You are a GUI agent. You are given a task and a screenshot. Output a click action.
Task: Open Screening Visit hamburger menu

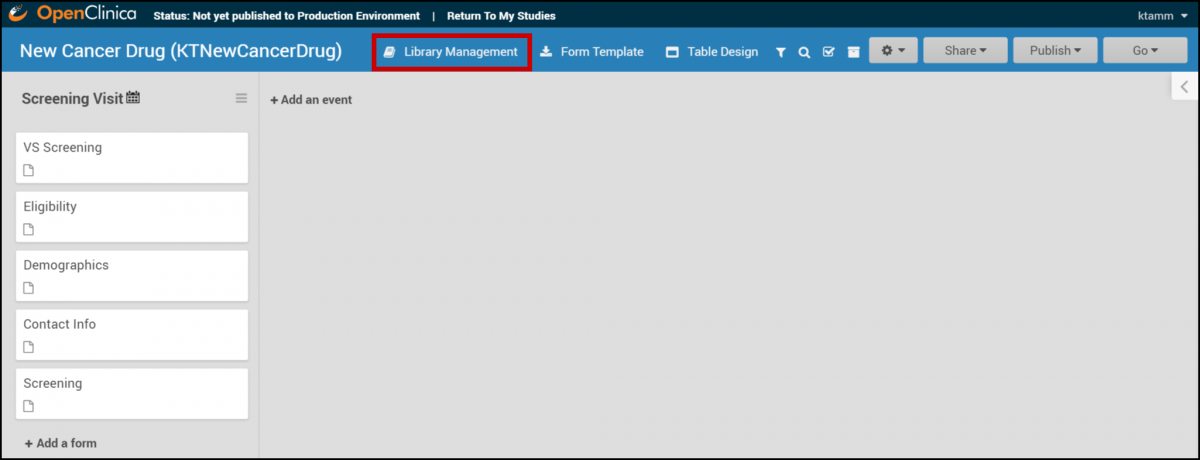pyautogui.click(x=241, y=98)
